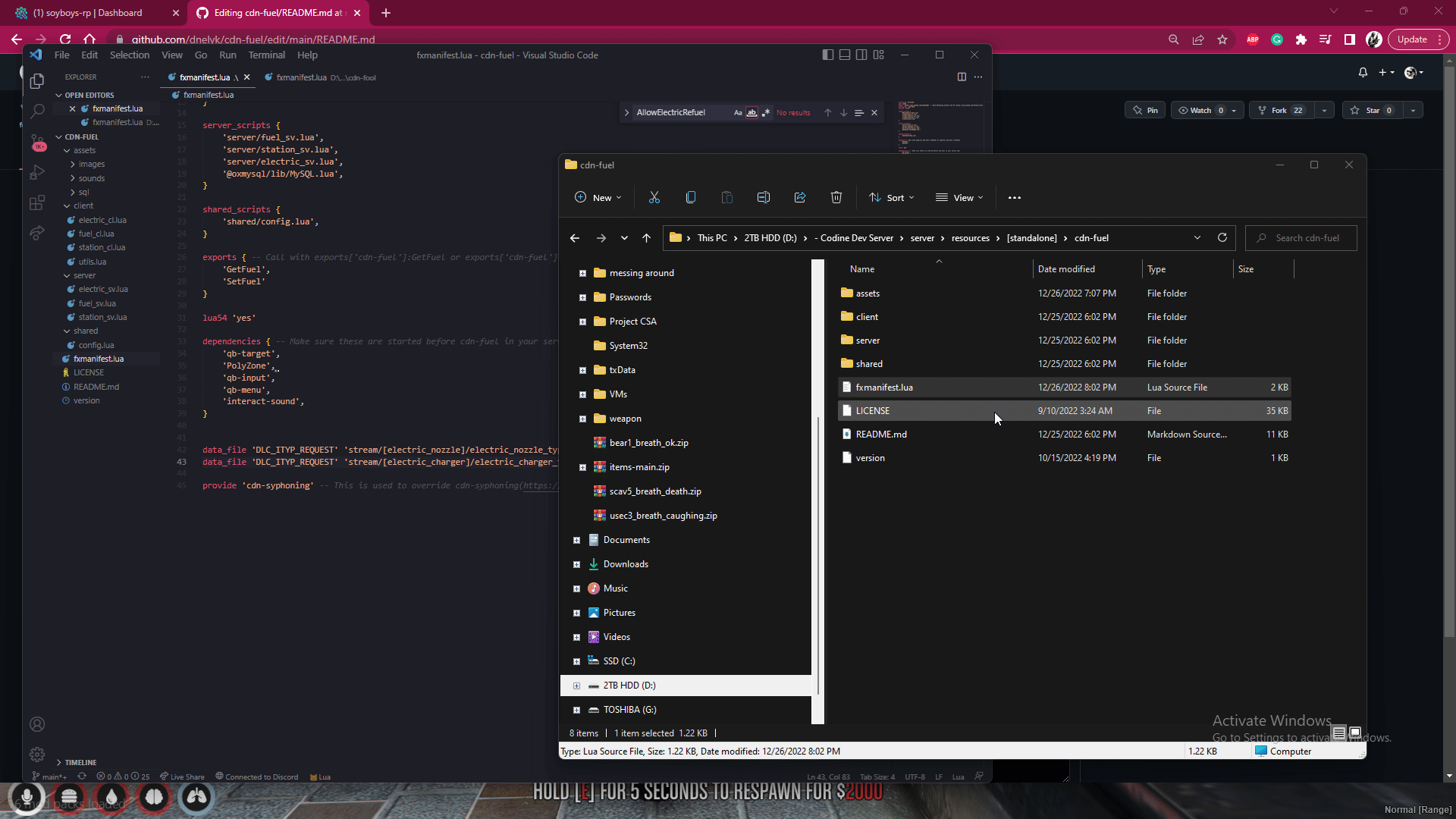
Task: Switch File Explorer to details view layout
Action: pyautogui.click(x=1339, y=733)
